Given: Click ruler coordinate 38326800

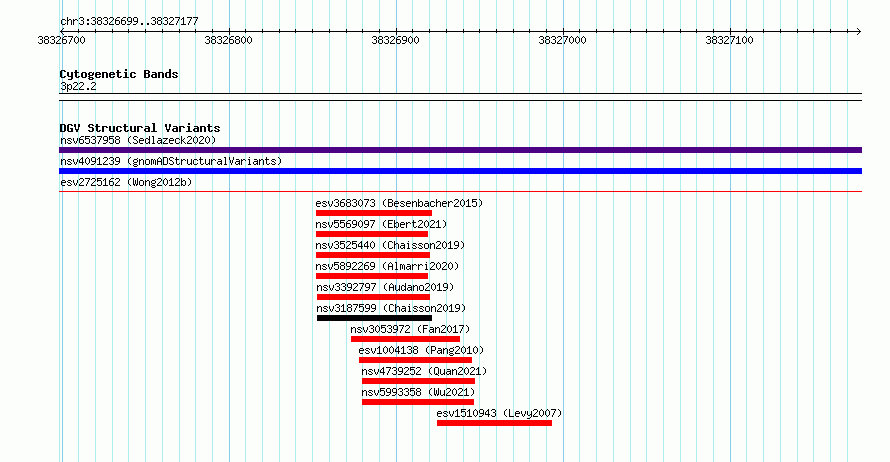Looking at the screenshot, I should tap(228, 40).
